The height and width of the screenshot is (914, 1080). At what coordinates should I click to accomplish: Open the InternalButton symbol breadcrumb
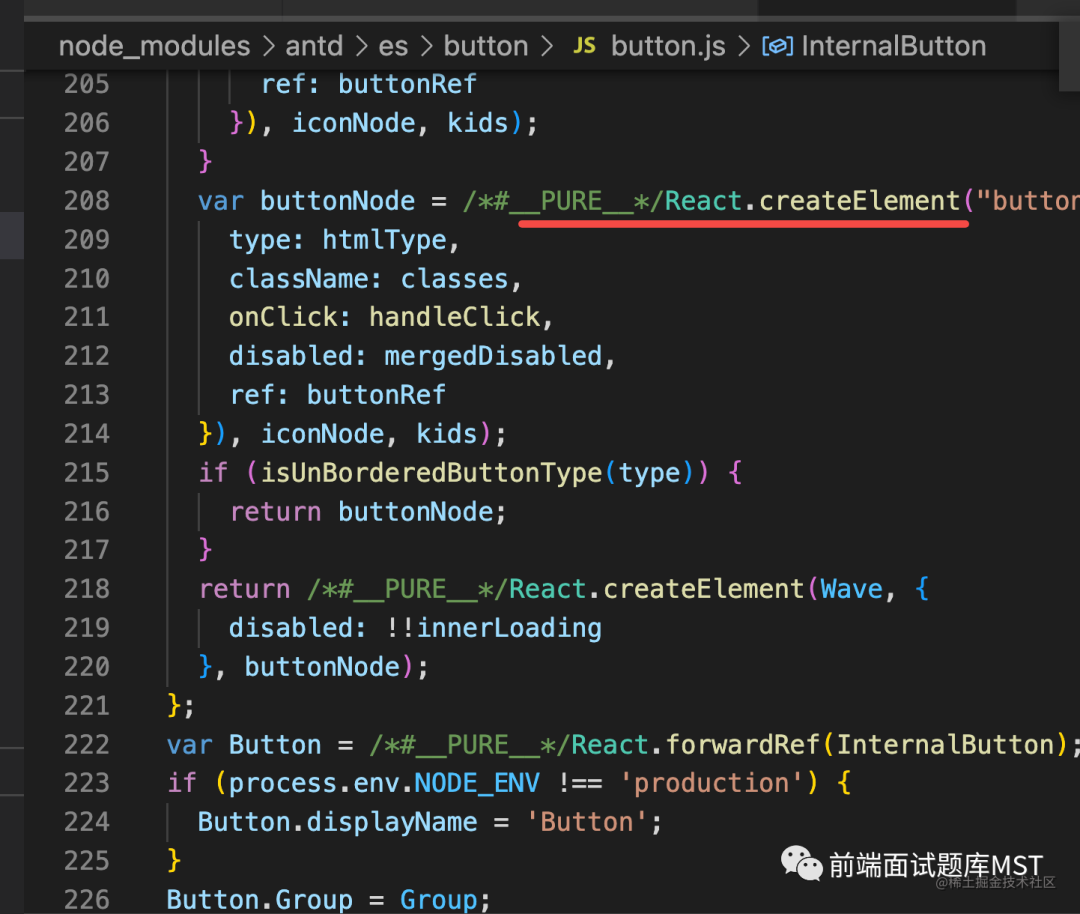click(x=893, y=46)
